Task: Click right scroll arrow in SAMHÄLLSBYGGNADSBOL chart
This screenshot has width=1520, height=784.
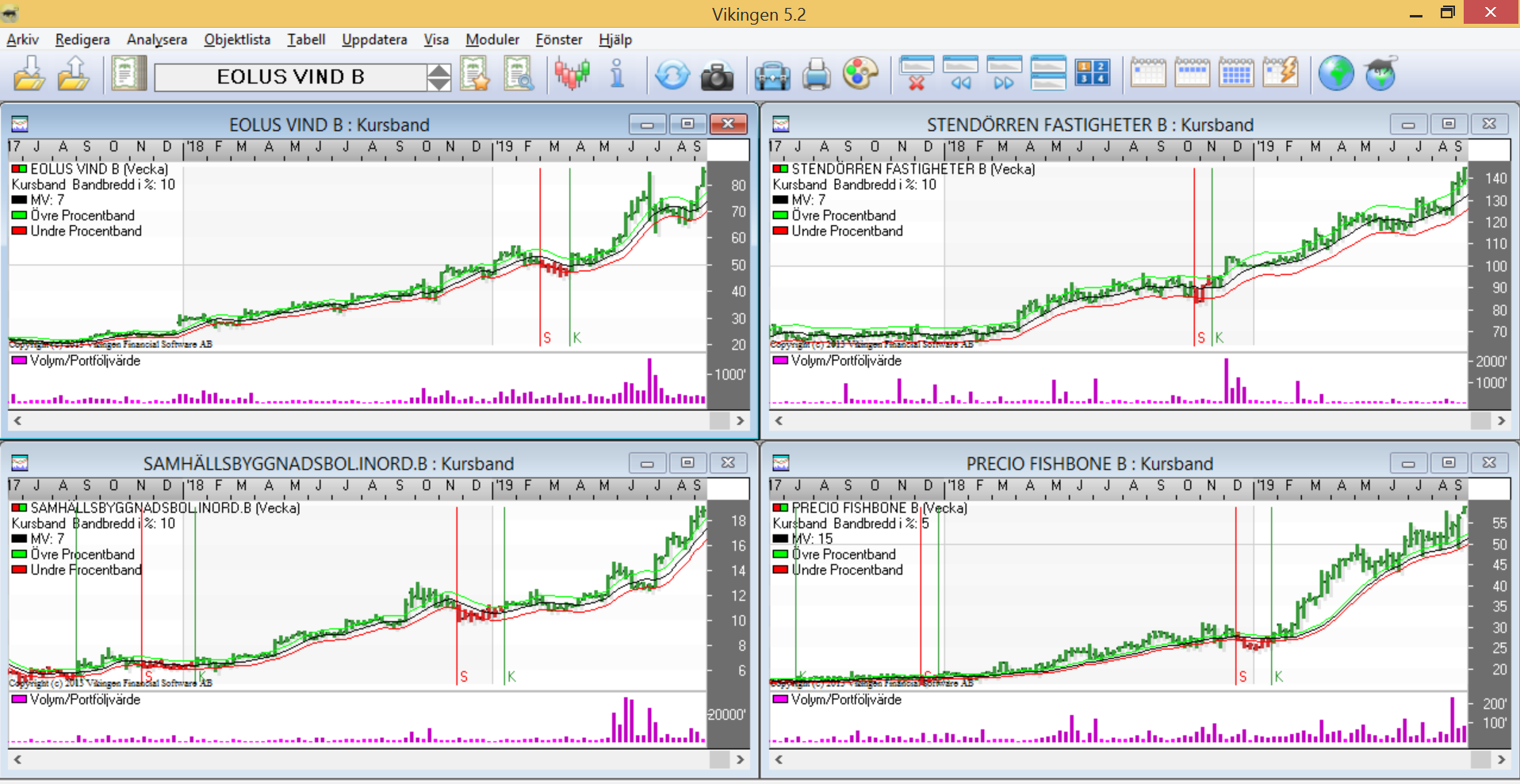Action: tap(740, 759)
